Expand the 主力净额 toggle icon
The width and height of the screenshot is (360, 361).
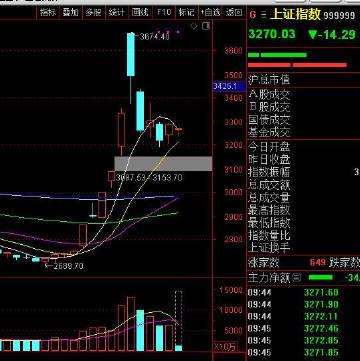297,277
